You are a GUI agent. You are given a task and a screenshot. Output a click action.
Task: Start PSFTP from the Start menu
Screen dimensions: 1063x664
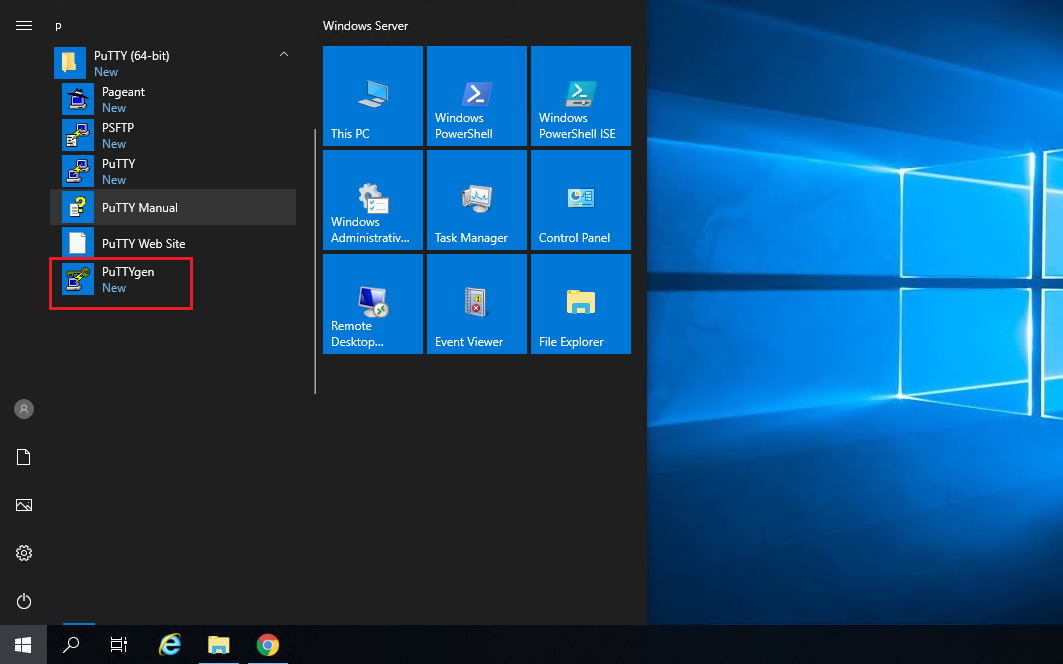(x=117, y=135)
